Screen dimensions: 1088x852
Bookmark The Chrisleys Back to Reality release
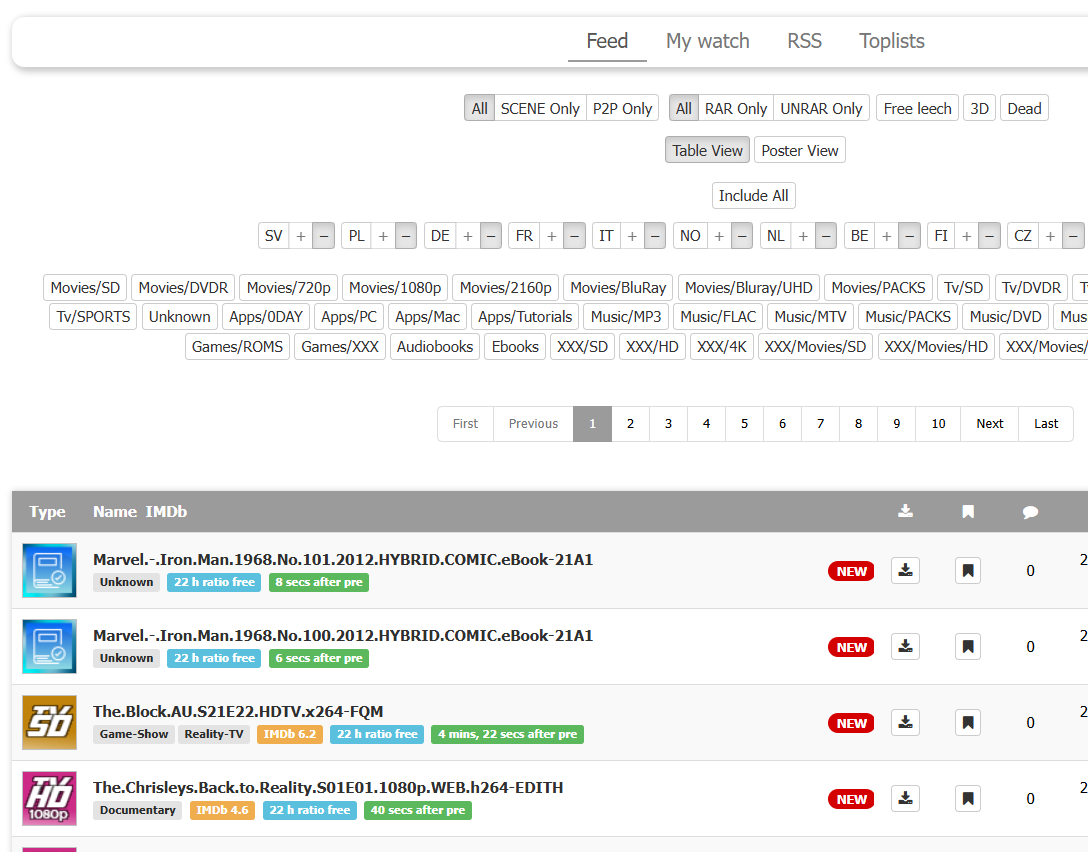(x=967, y=799)
